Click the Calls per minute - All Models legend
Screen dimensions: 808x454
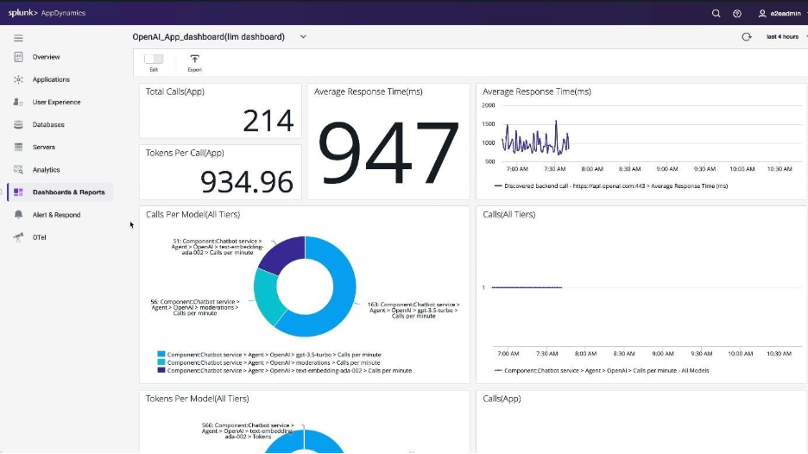[x=602, y=371]
